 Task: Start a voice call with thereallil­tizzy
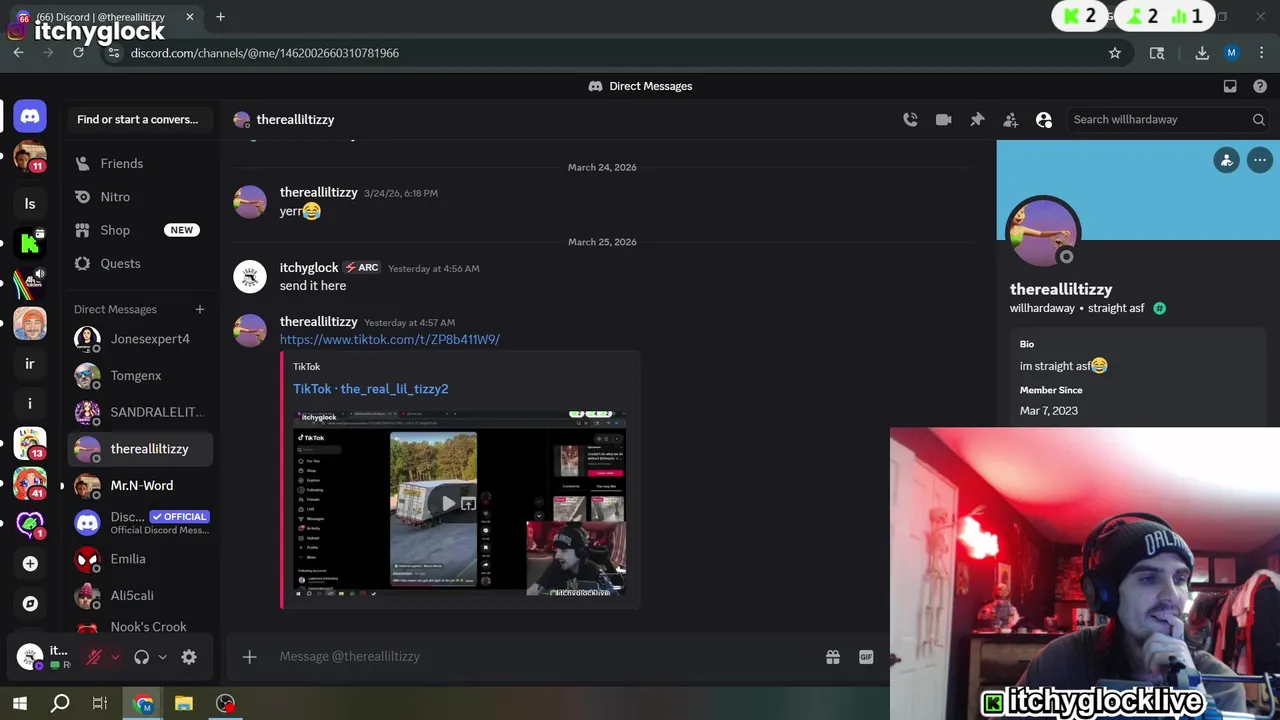[910, 119]
